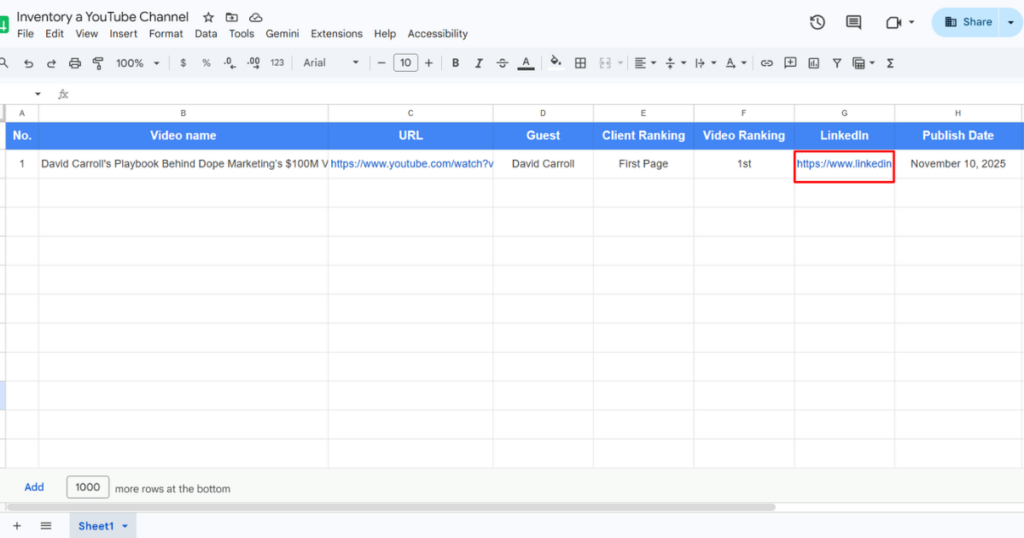The height and width of the screenshot is (538, 1024).
Task: Toggle bold formatting
Action: pos(455,63)
